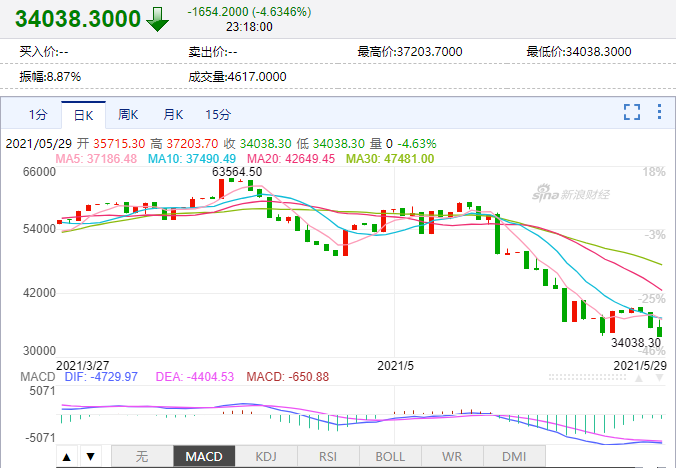Click the black up triangle indicator button
Screen dimensions: 676x468
[x=67, y=457]
